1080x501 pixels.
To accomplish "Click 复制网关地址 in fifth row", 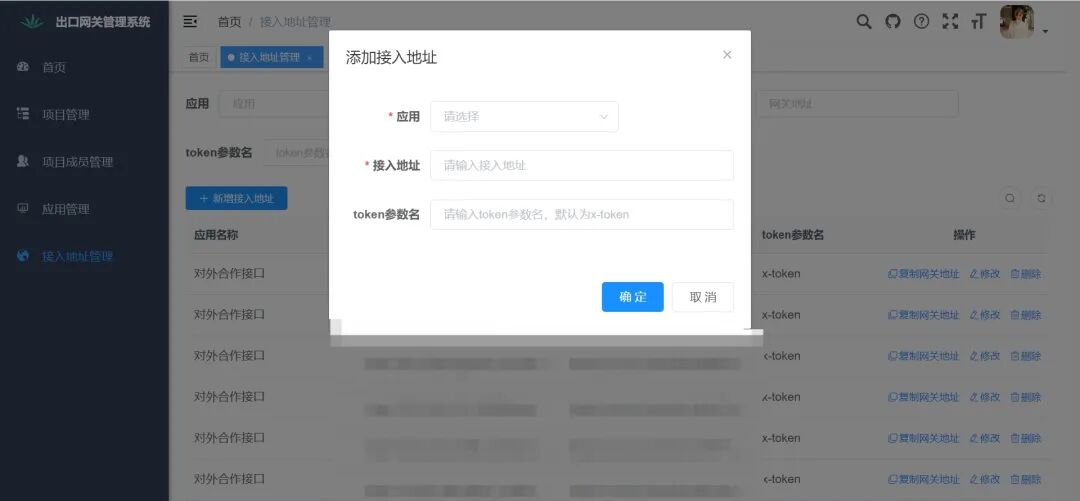I will click(x=924, y=438).
